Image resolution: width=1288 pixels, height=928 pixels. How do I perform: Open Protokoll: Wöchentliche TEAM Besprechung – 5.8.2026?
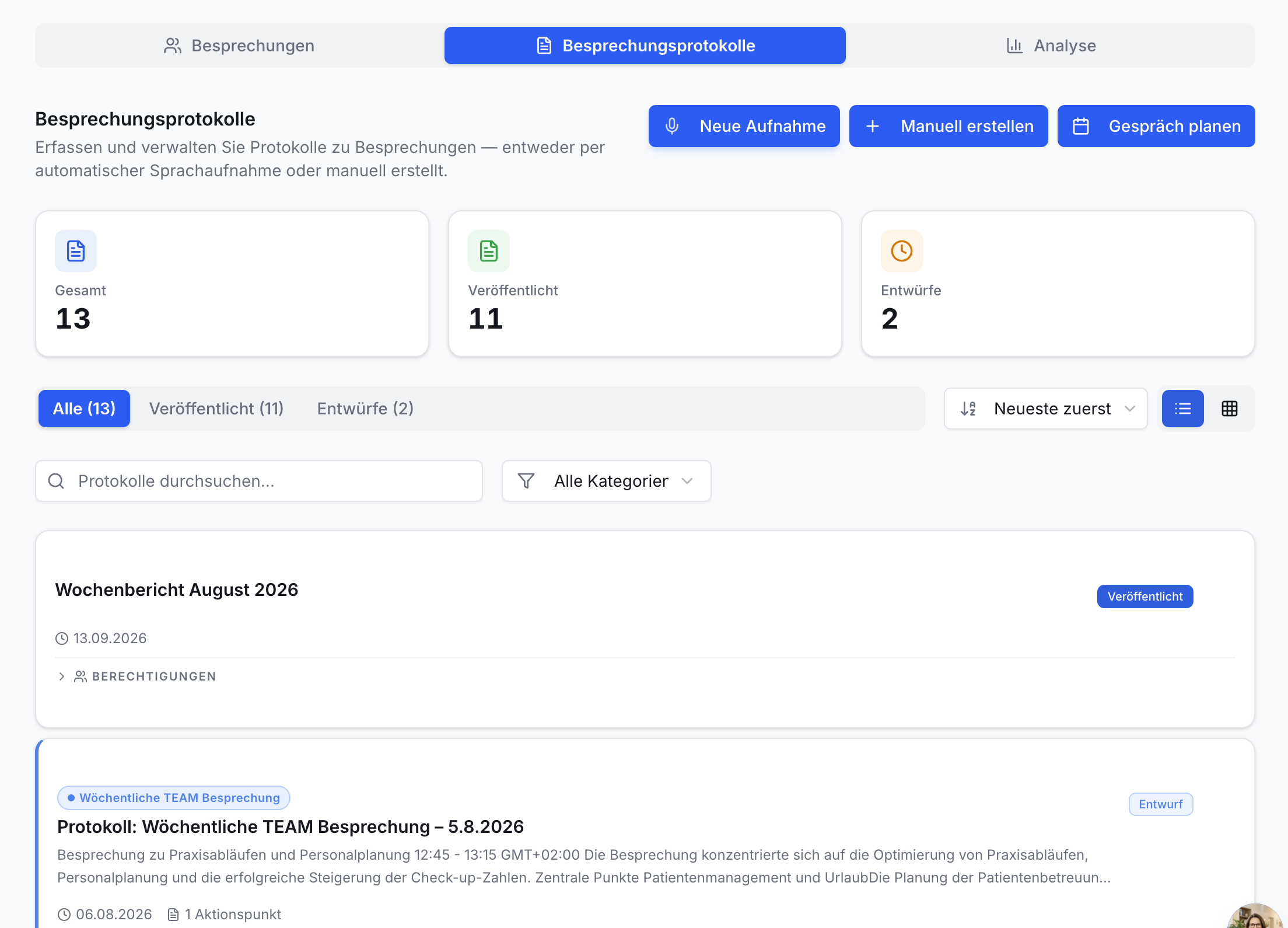[x=290, y=826]
